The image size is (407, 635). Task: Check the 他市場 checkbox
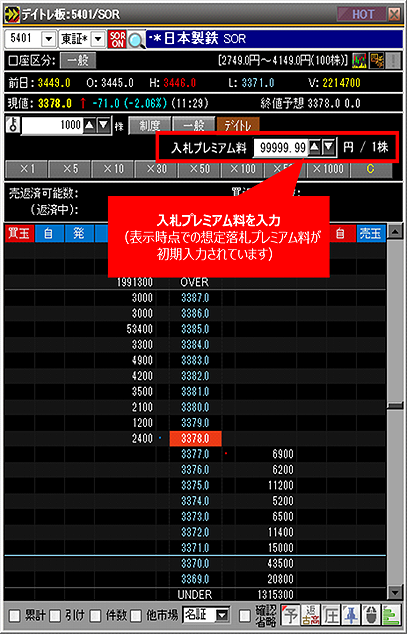pyautogui.click(x=136, y=616)
